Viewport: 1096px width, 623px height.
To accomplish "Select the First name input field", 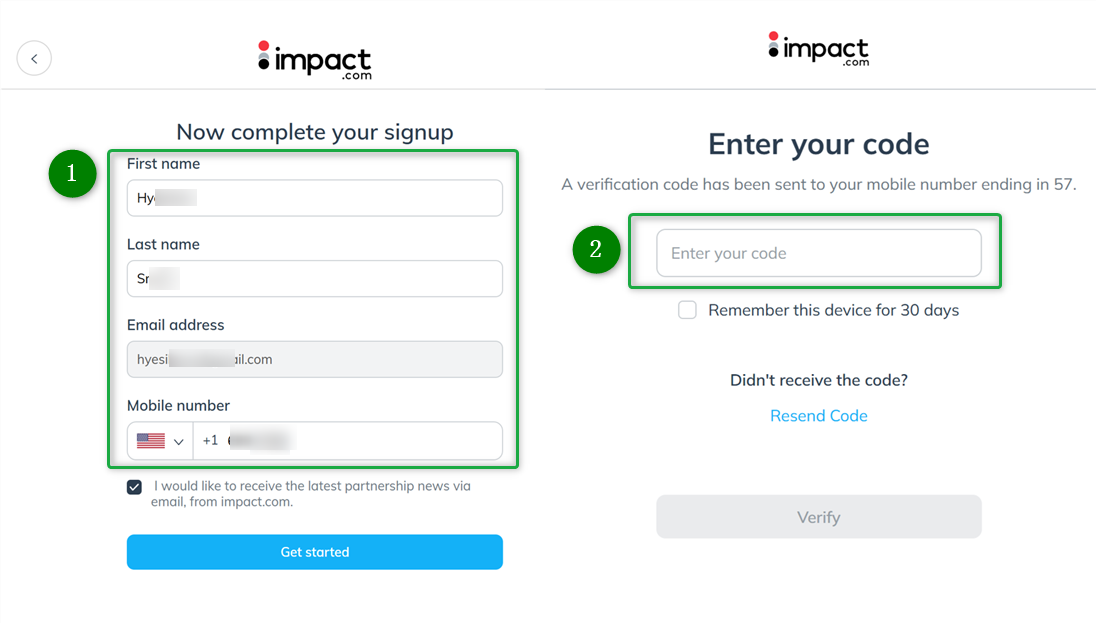I will [x=314, y=197].
